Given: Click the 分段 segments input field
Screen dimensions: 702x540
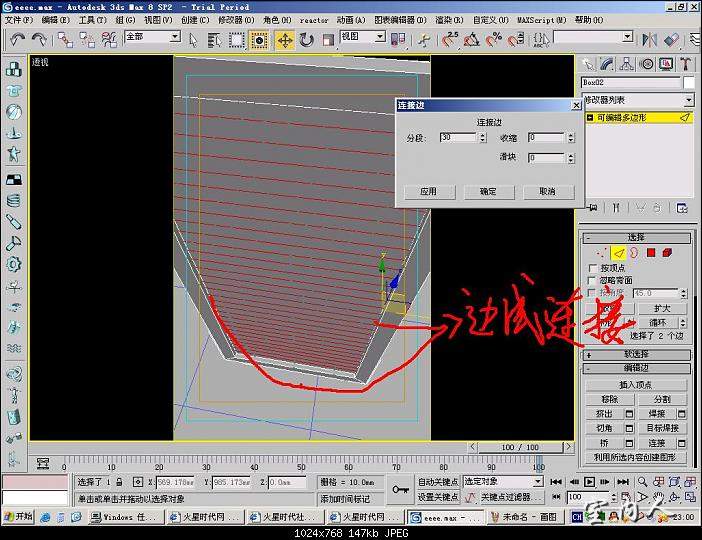Looking at the screenshot, I should 459,137.
